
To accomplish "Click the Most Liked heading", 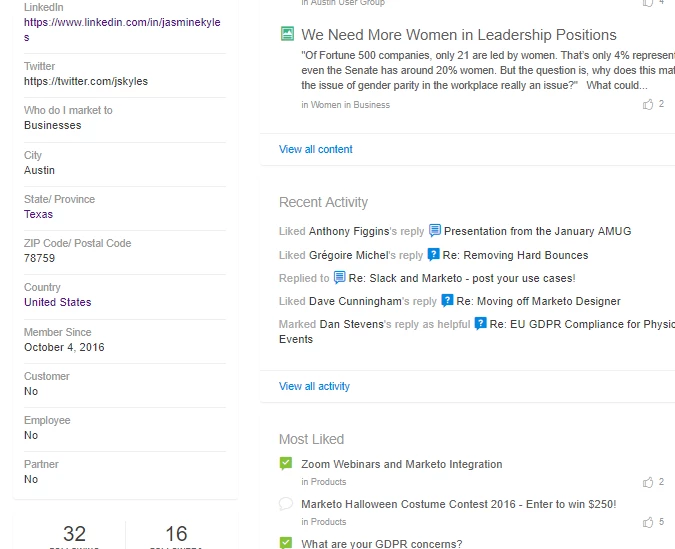I will tap(311, 439).
